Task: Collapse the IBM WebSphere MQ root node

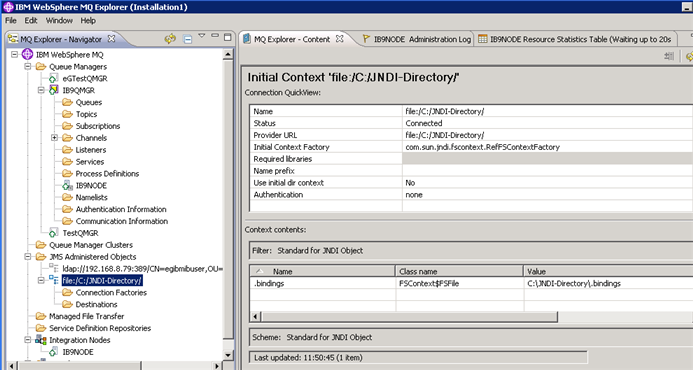Action: (x=15, y=54)
